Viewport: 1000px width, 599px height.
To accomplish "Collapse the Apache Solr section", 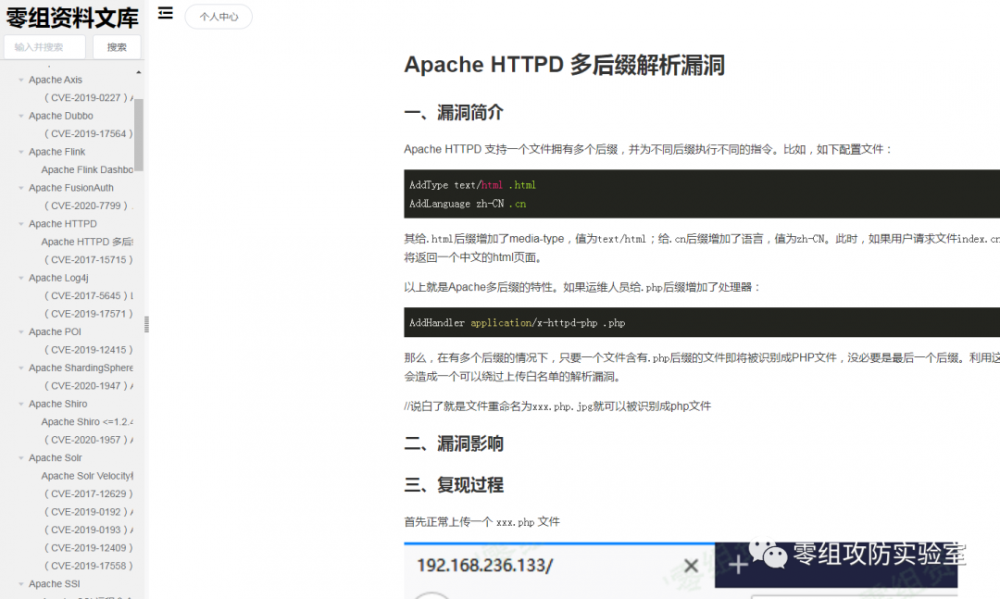I will pyautogui.click(x=21, y=457).
